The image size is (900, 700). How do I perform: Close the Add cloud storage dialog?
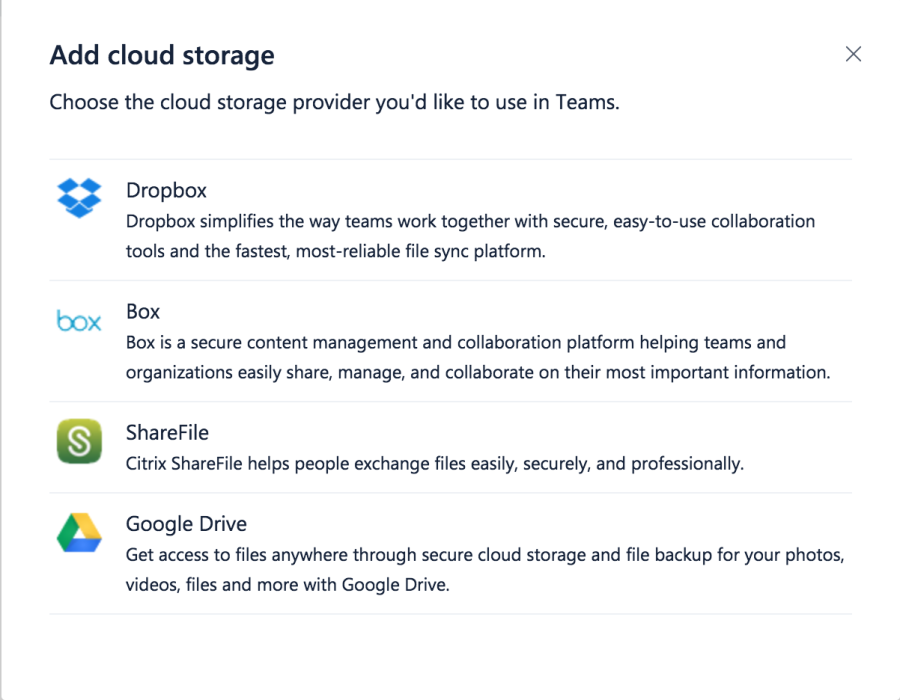853,54
